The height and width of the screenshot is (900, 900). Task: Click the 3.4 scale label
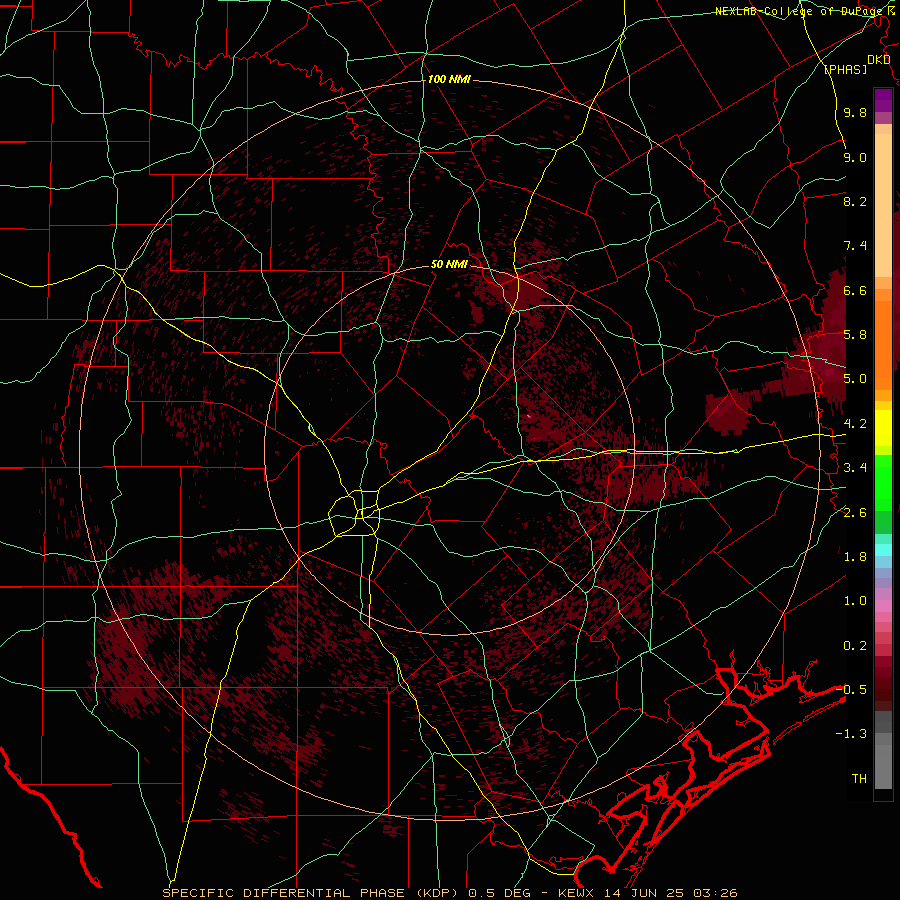point(855,468)
